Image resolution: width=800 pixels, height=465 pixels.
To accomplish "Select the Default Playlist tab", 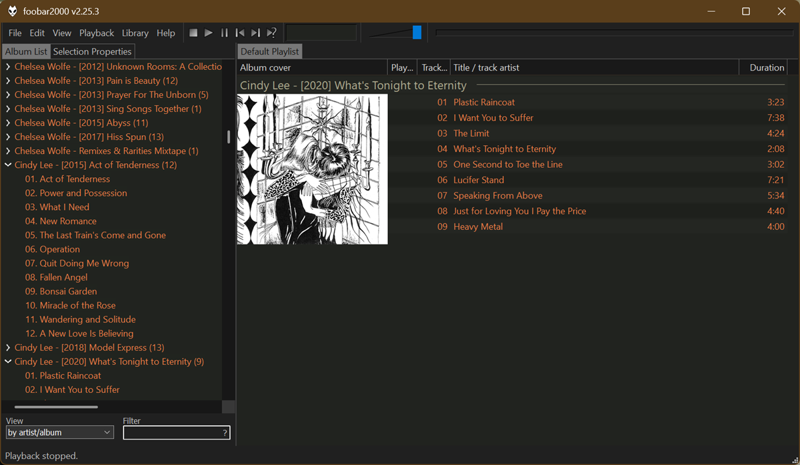I will (x=269, y=52).
